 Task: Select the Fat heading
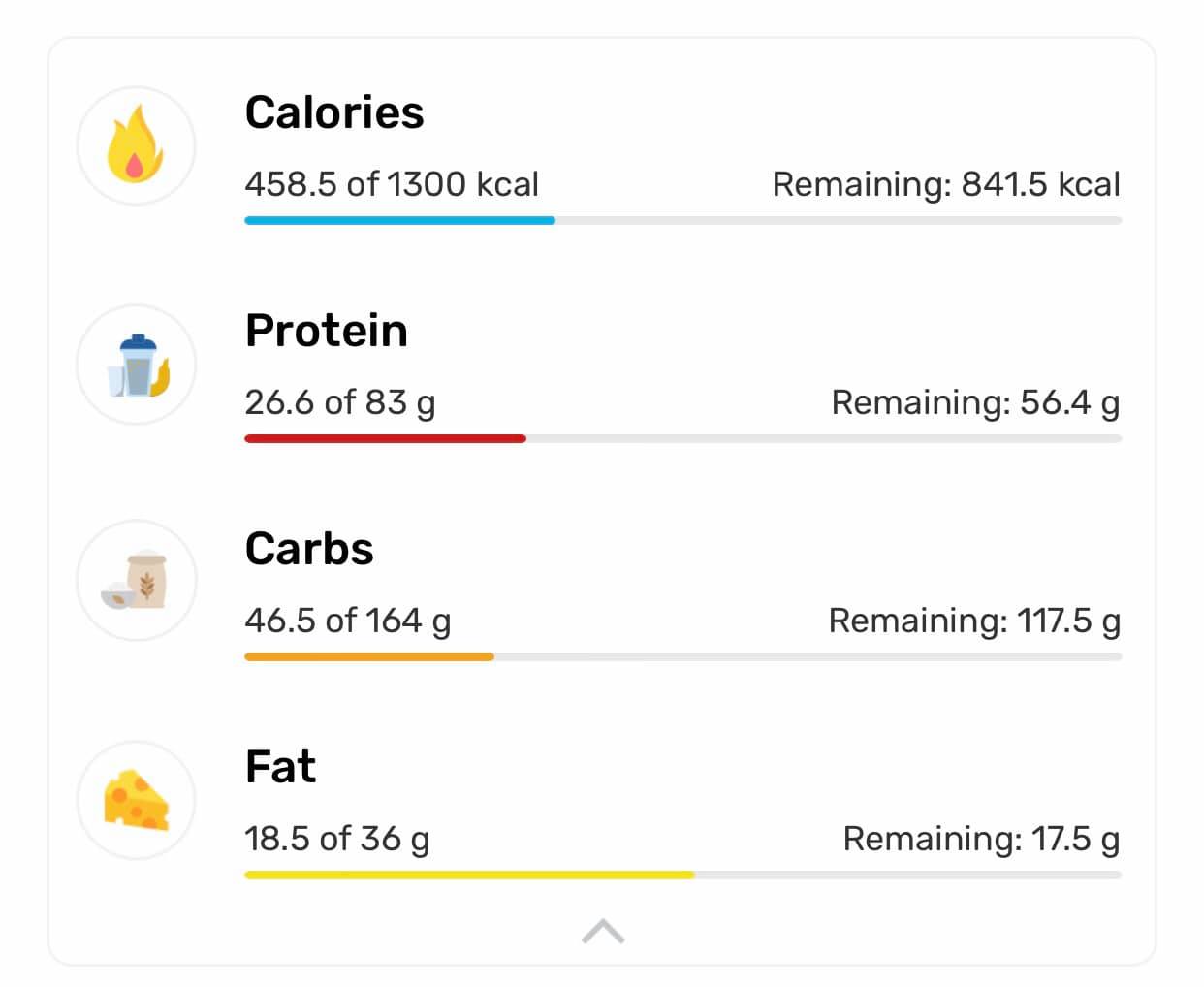point(280,767)
